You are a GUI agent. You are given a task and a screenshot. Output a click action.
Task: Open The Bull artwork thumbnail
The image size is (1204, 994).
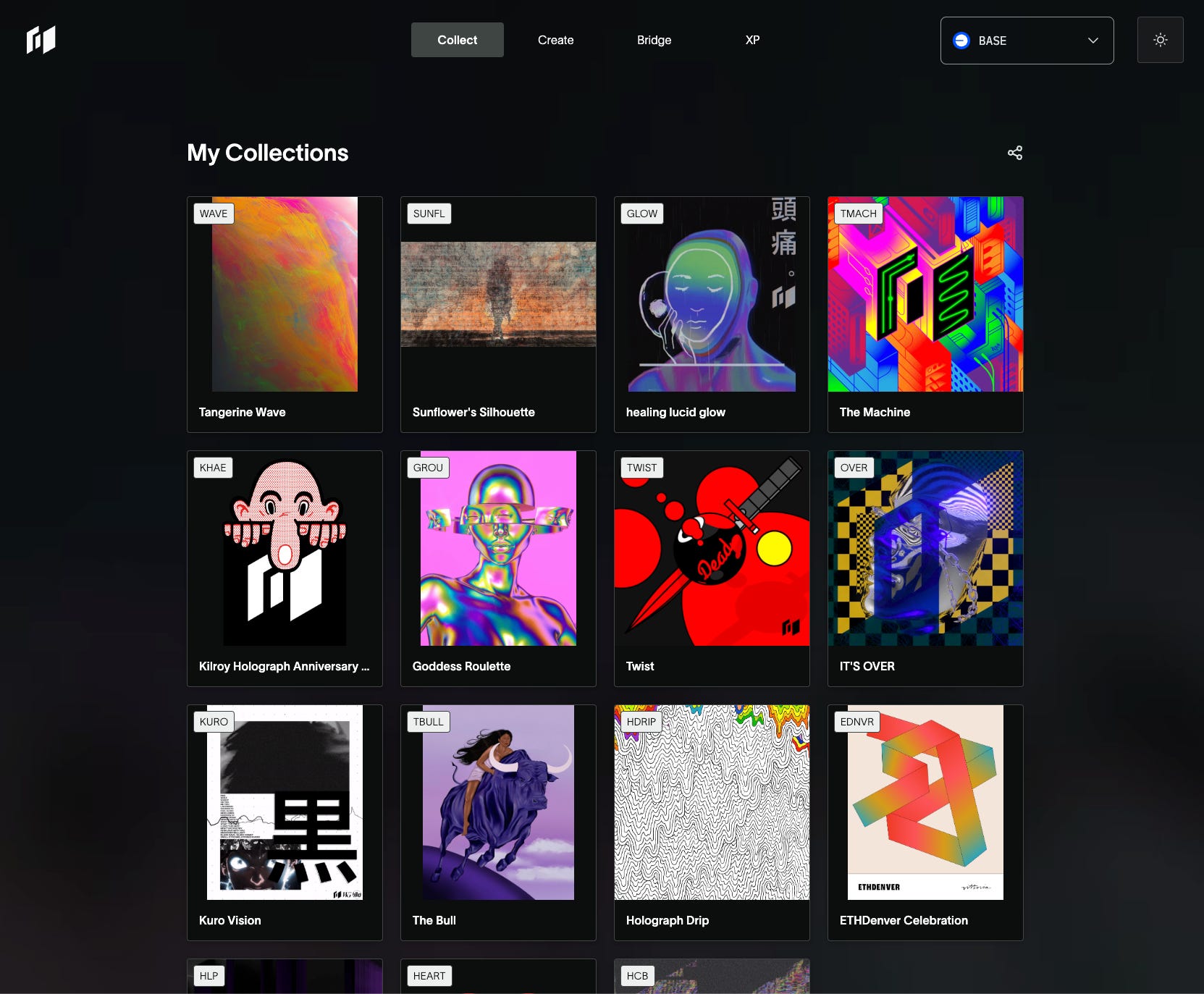(x=498, y=802)
